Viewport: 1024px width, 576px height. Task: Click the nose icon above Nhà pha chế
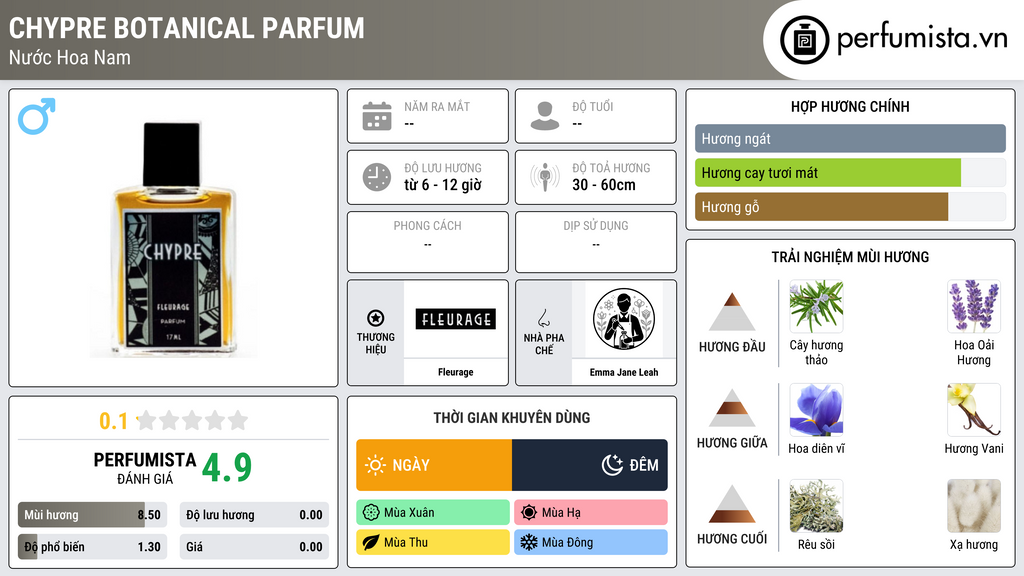pos(543,318)
